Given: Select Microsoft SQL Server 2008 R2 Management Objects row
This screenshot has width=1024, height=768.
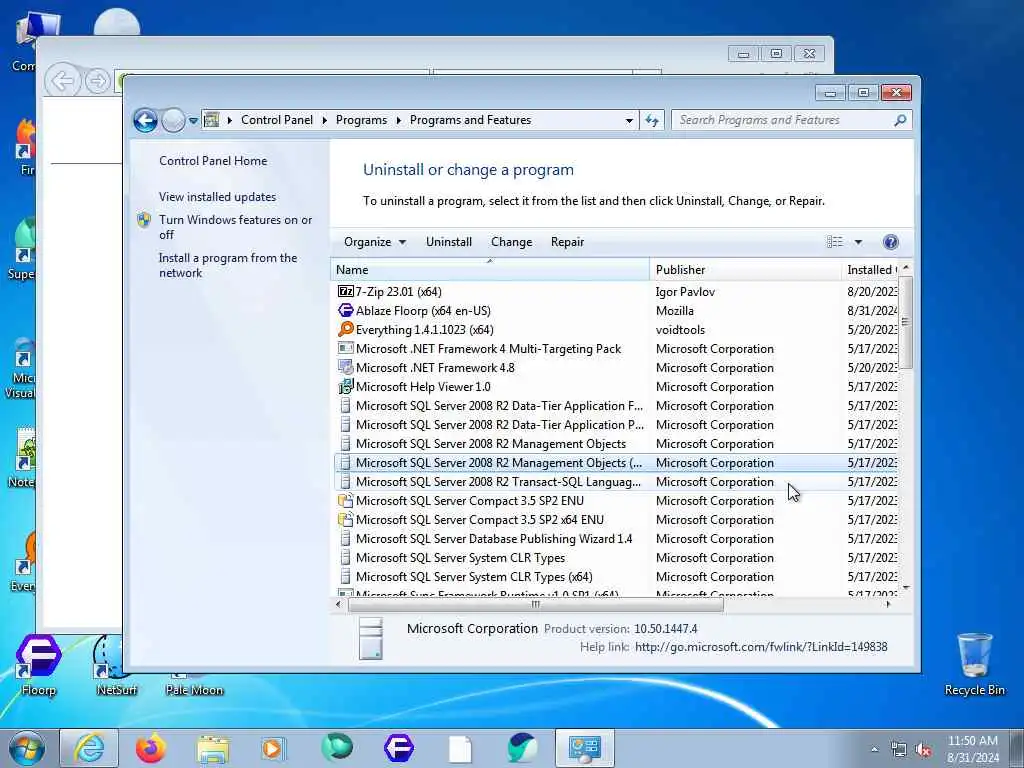Looking at the screenshot, I should 615,443.
